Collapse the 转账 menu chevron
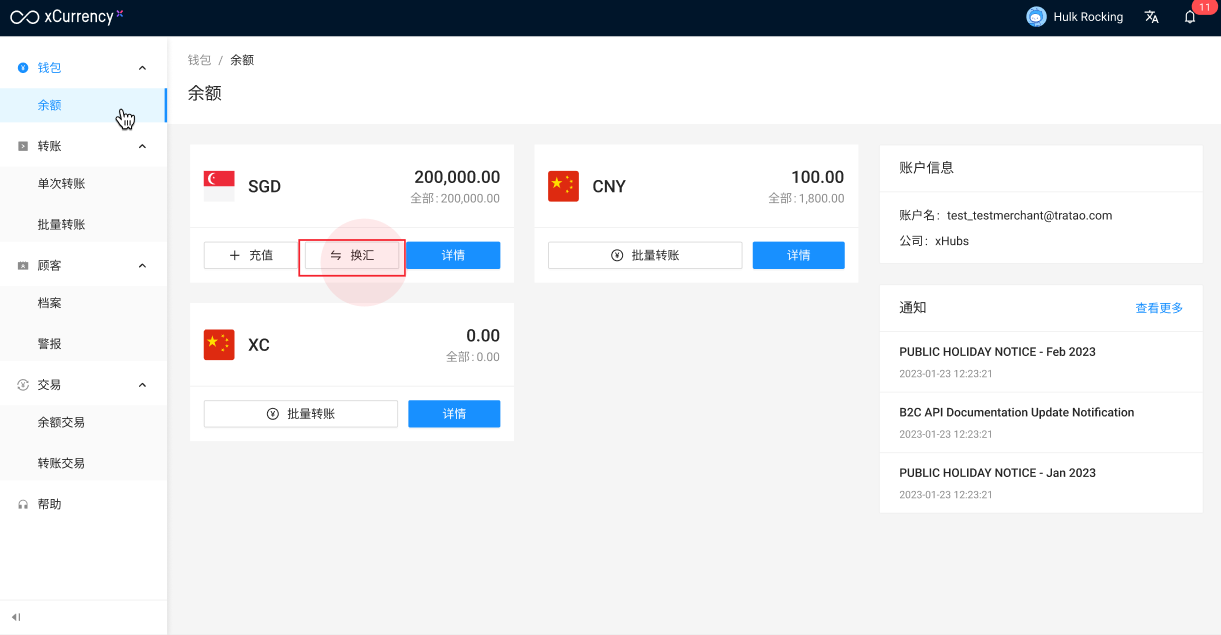Image resolution: width=1221 pixels, height=635 pixels. [x=142, y=146]
